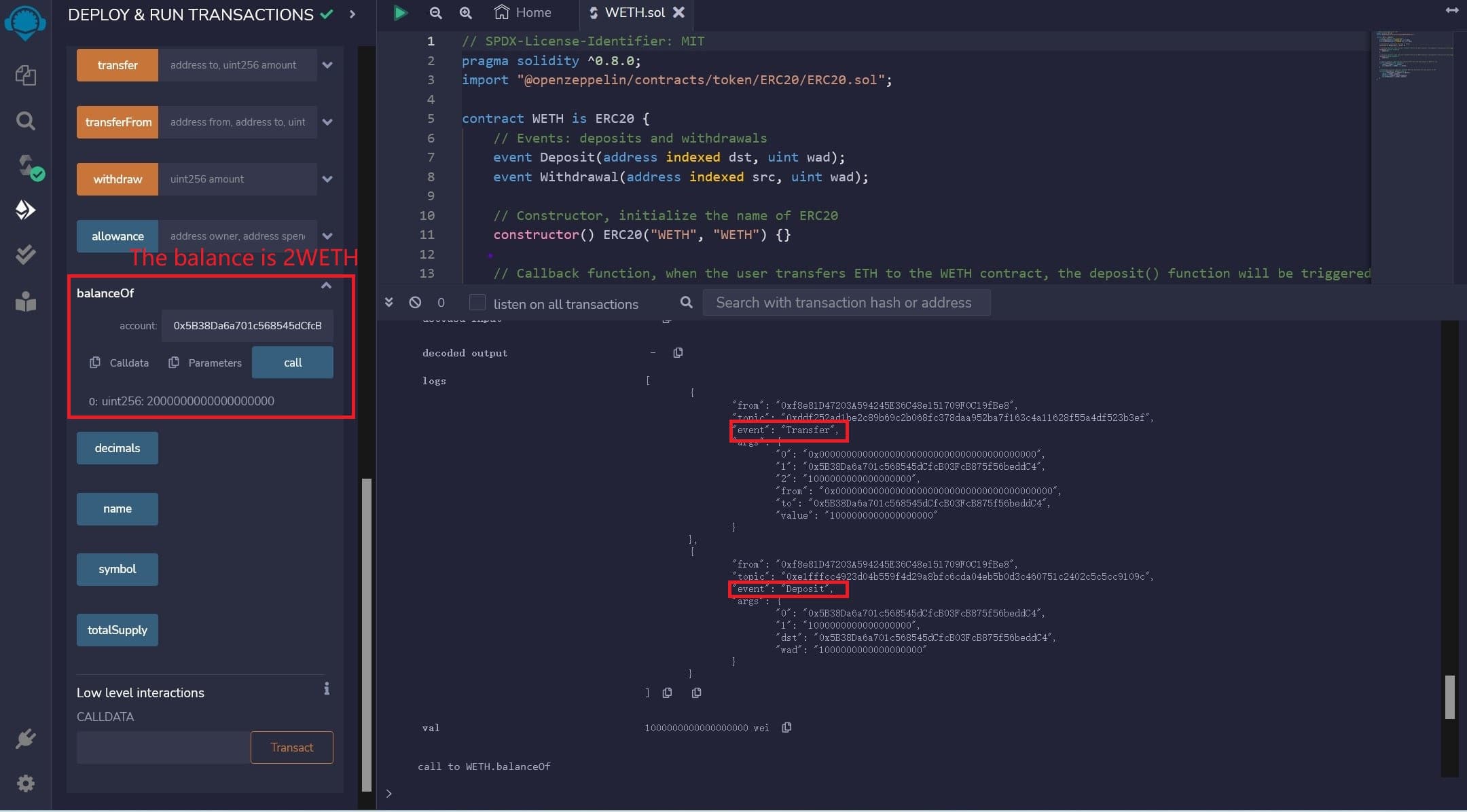Toggle listen on all transactions checkbox
This screenshot has width=1467, height=812.
point(477,302)
